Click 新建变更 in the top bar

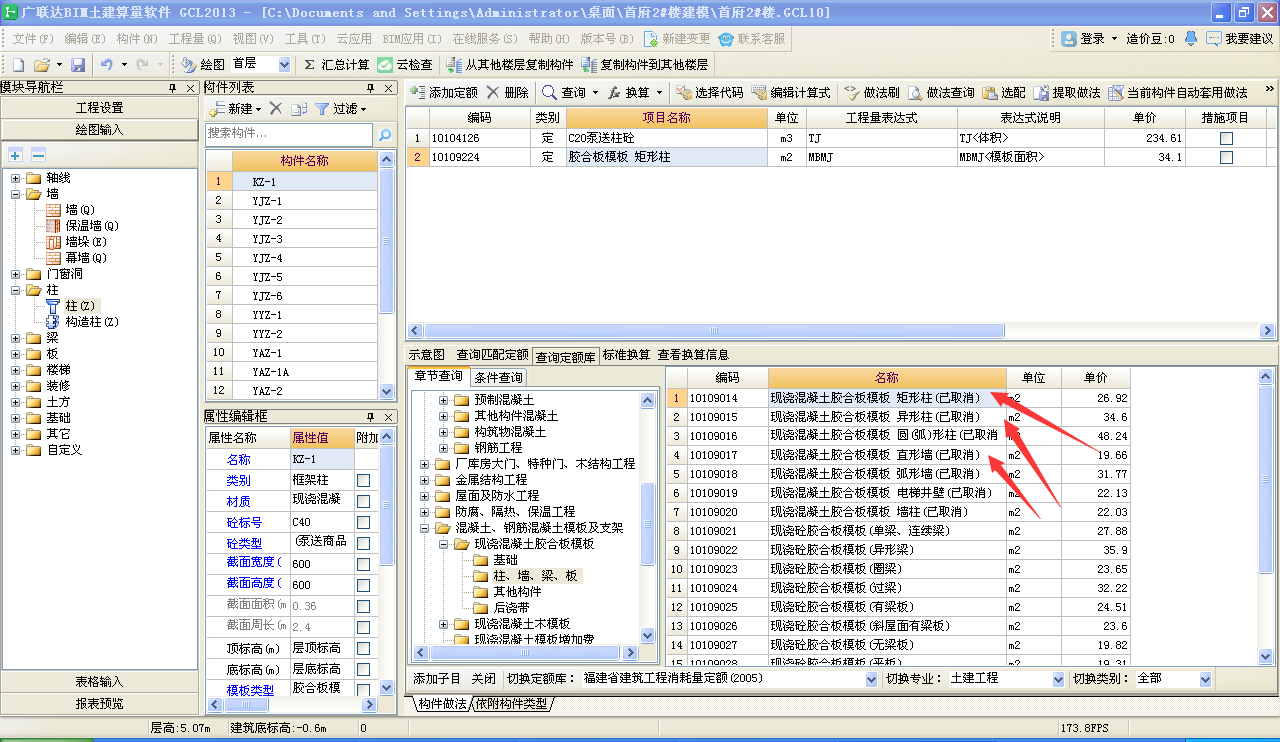tap(677, 38)
